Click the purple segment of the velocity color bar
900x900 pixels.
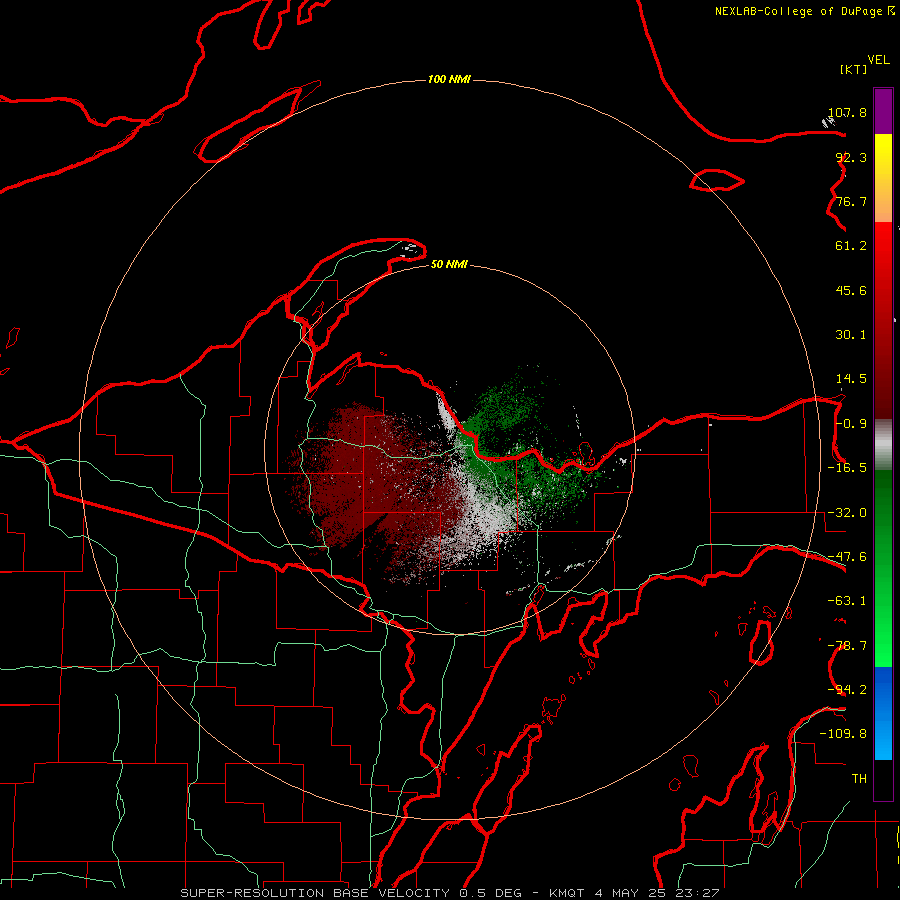click(x=883, y=111)
